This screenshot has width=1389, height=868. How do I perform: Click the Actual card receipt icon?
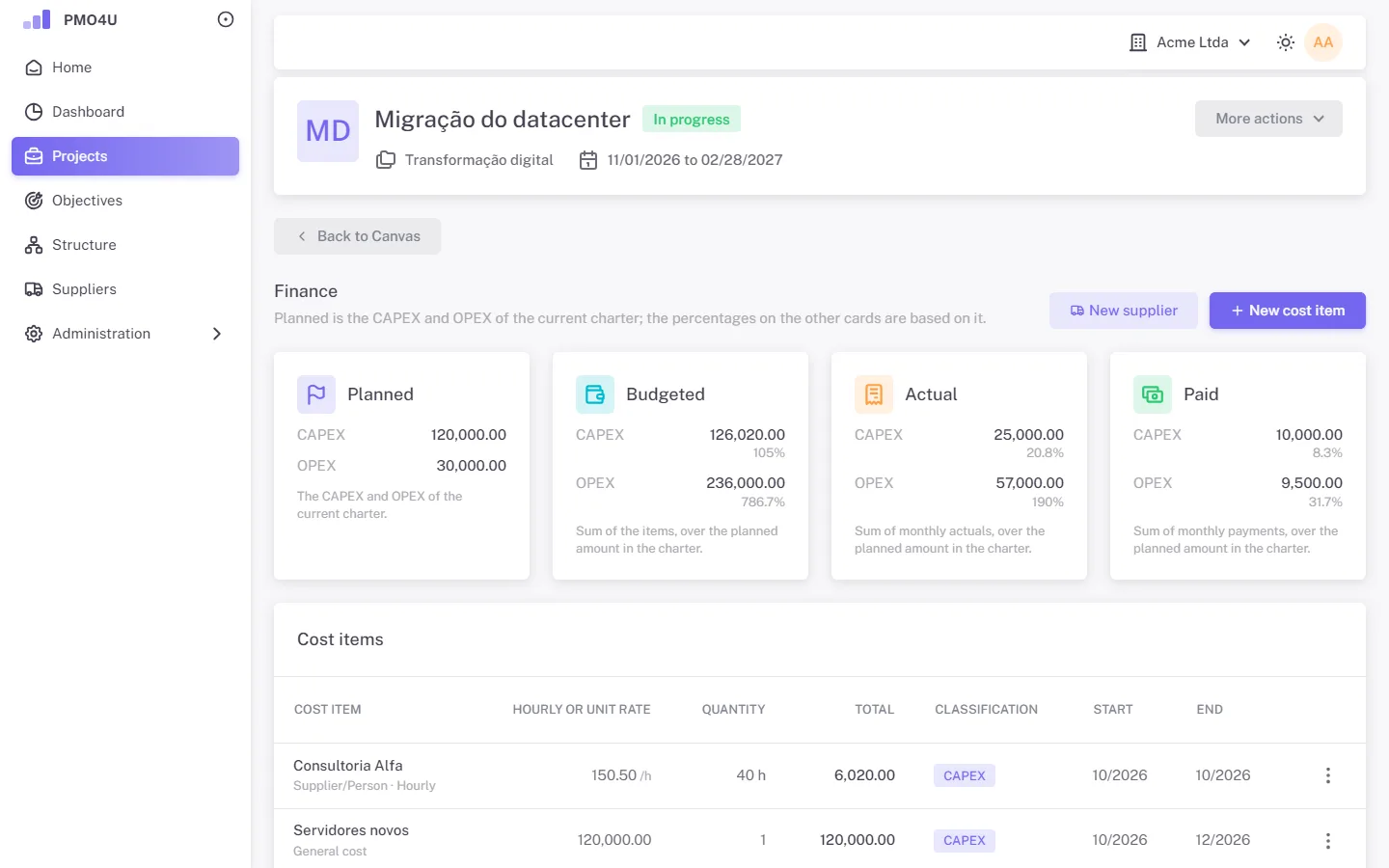click(x=874, y=394)
